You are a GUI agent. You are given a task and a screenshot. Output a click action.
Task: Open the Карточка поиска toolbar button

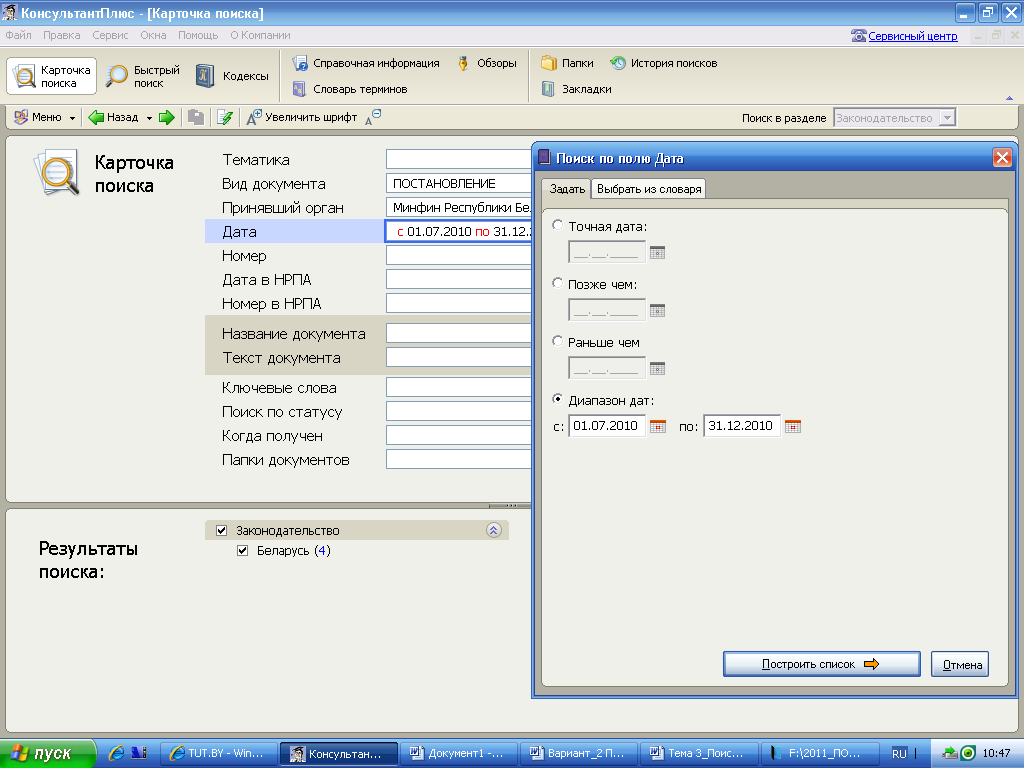(52, 76)
